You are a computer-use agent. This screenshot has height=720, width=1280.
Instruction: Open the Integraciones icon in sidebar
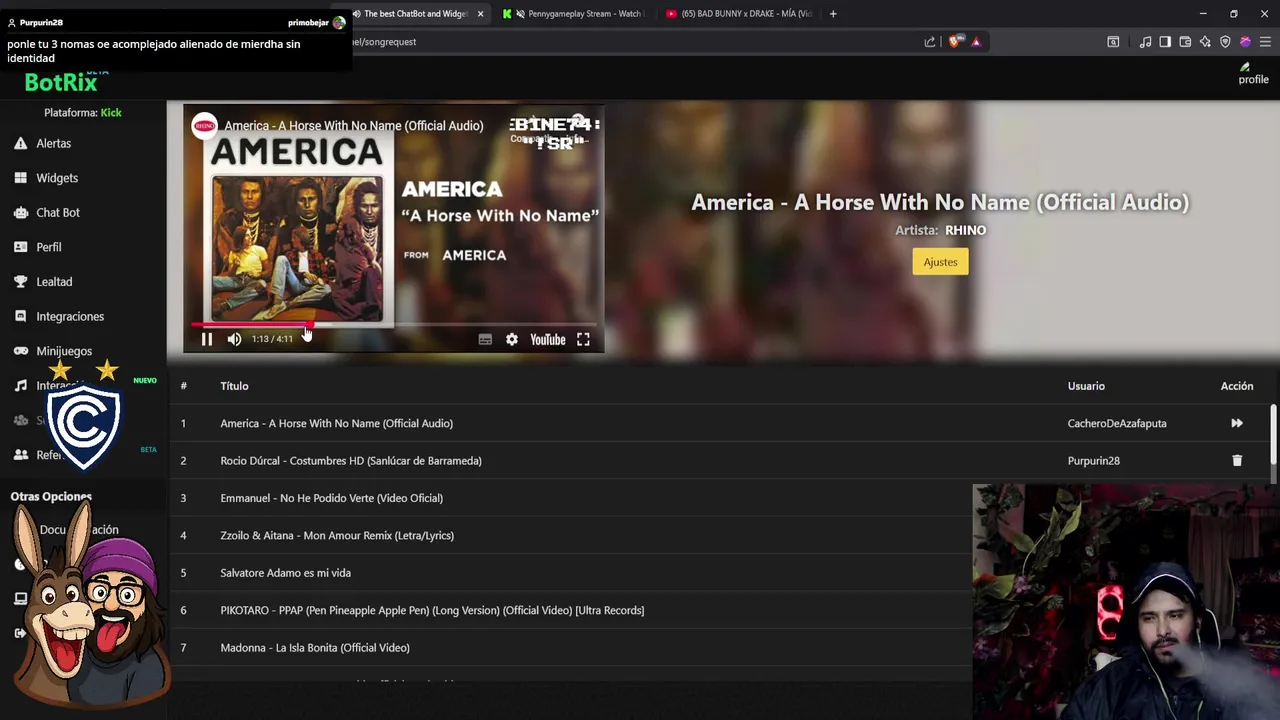pos(20,316)
